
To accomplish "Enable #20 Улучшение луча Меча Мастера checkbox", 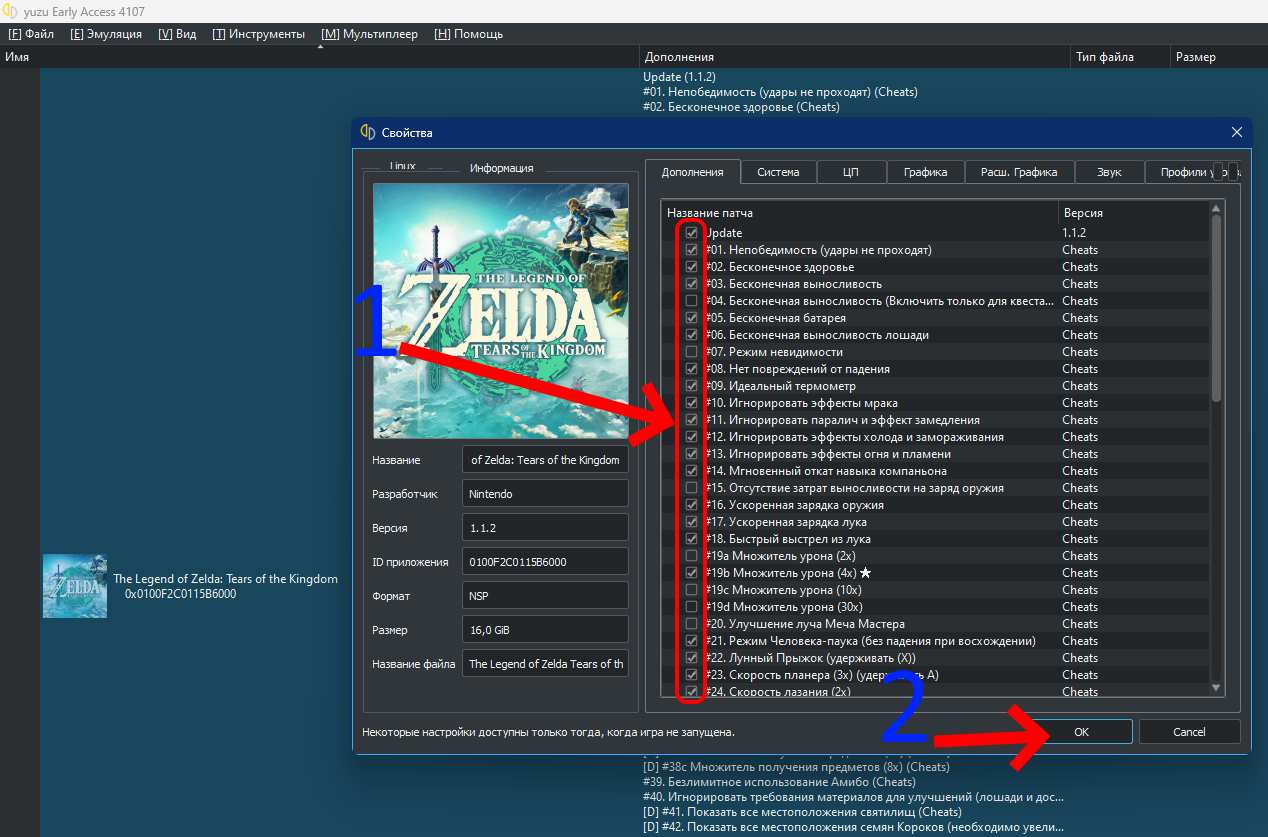I will (691, 624).
